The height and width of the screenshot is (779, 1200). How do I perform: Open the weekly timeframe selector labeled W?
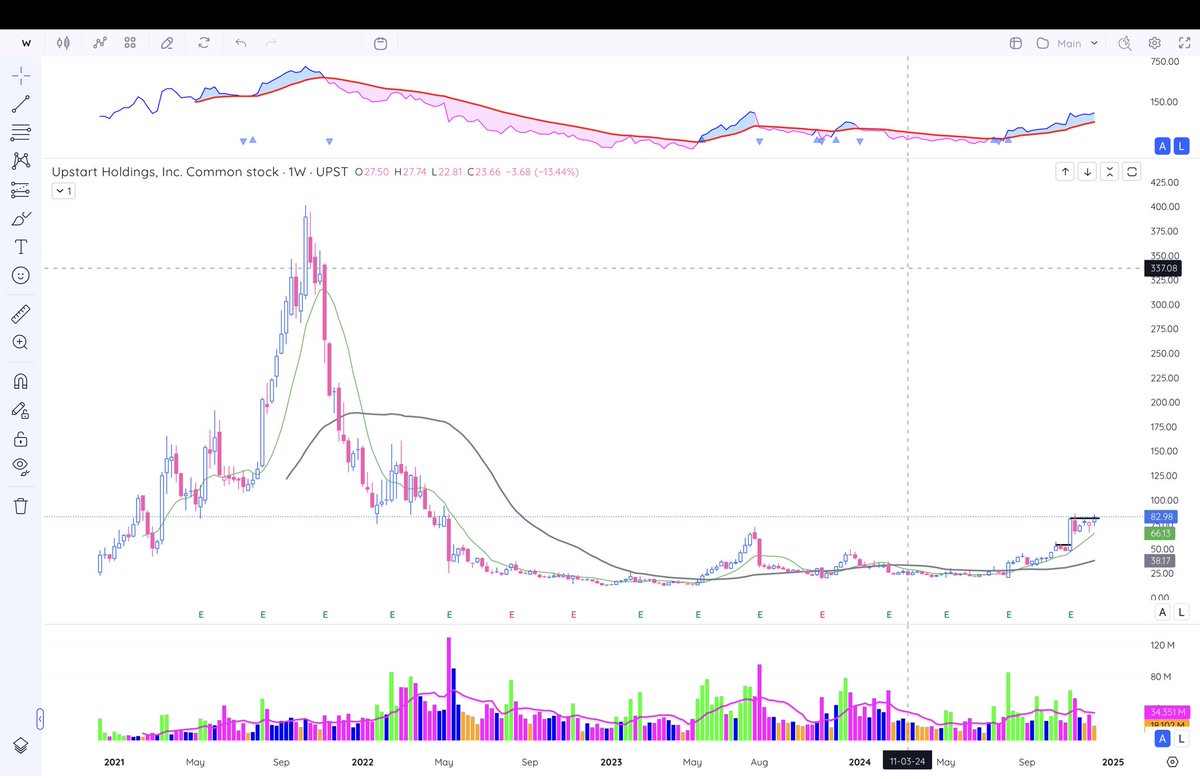[x=26, y=43]
